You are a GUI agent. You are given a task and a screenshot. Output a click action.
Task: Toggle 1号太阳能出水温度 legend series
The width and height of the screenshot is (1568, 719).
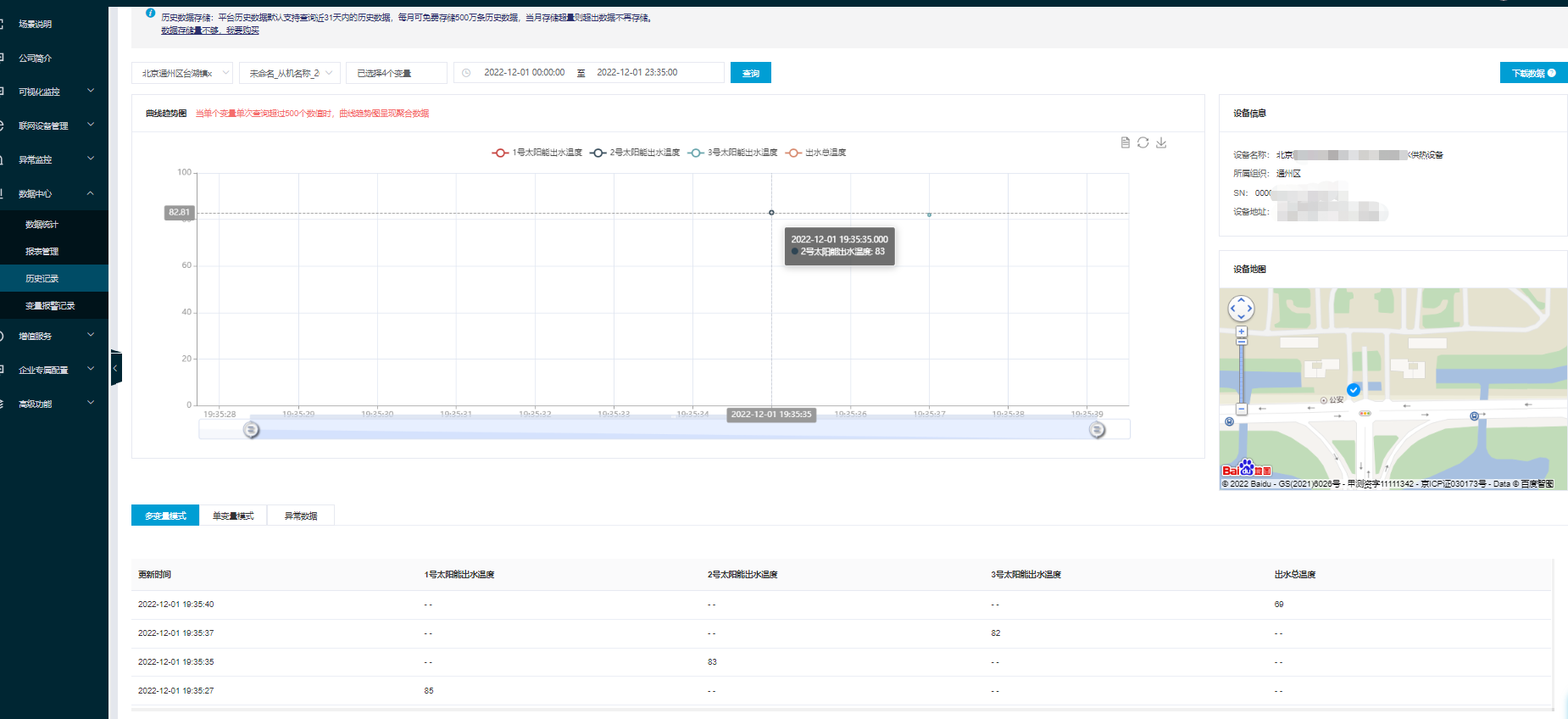(537, 153)
